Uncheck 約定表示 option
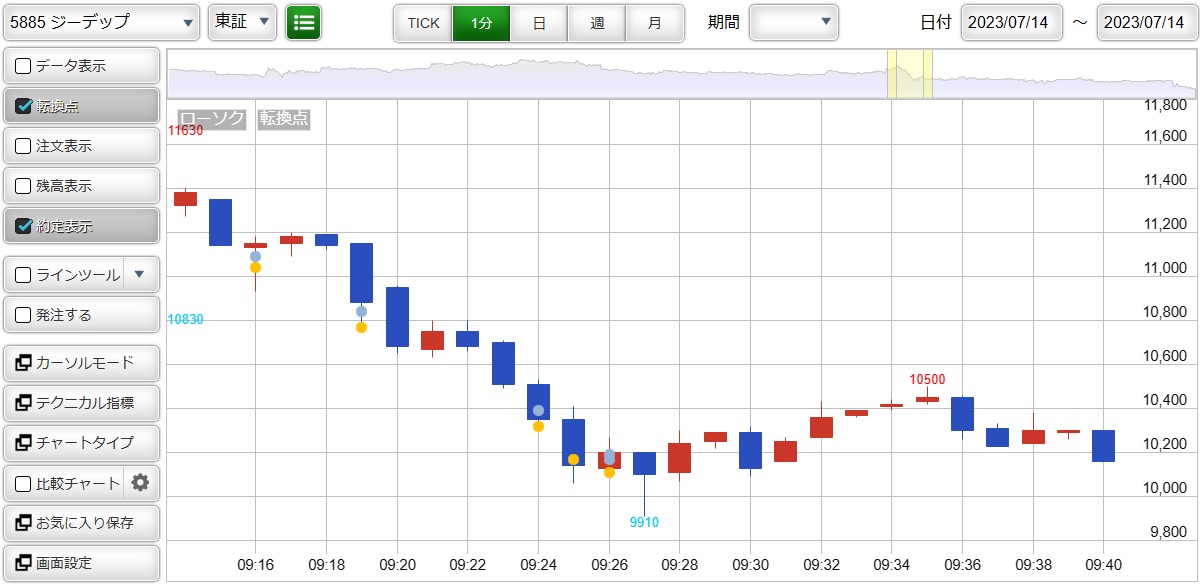This screenshot has height=587, width=1200. [23, 226]
